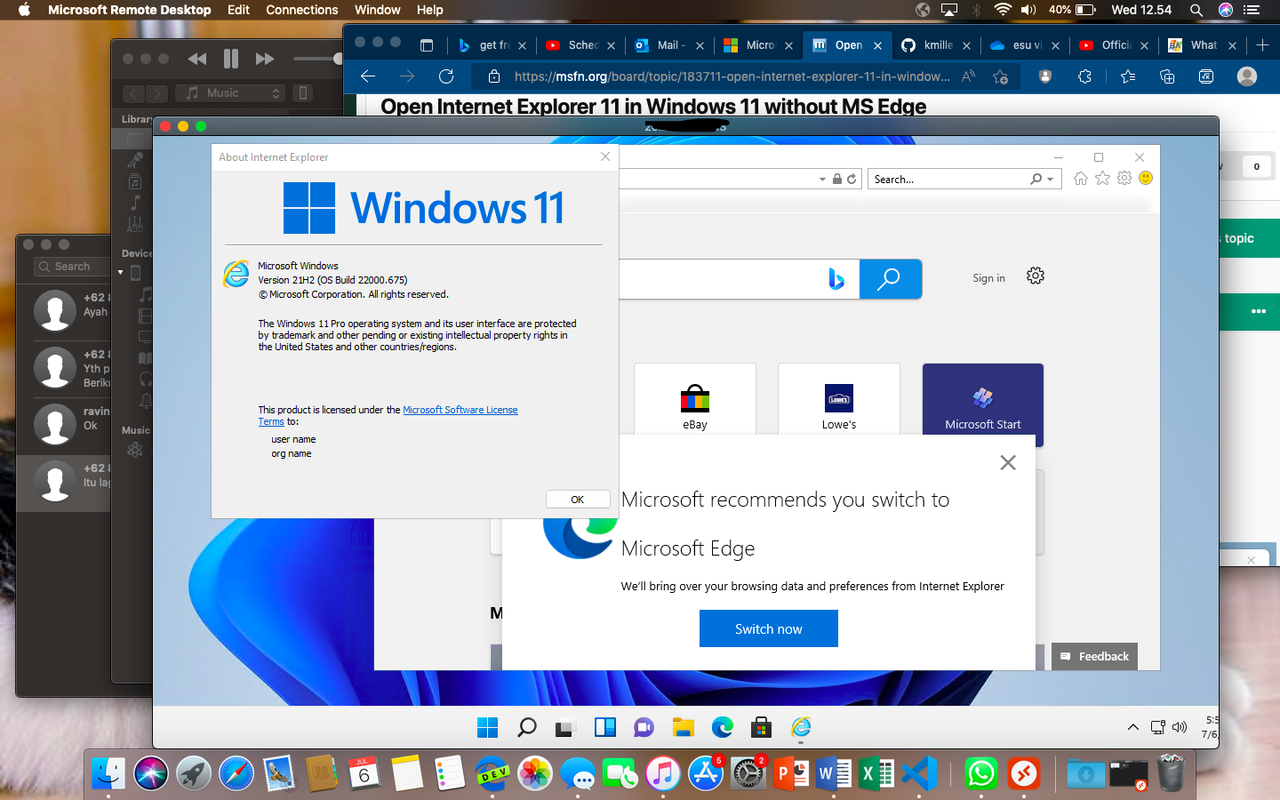Open Internet Explorer favorites star
The image size is (1280, 800).
click(x=1103, y=178)
